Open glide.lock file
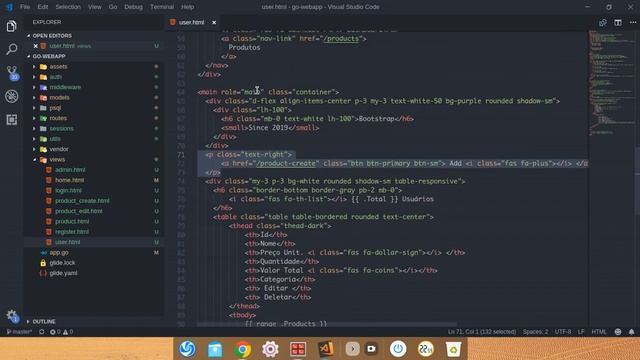 pyautogui.click(x=62, y=263)
